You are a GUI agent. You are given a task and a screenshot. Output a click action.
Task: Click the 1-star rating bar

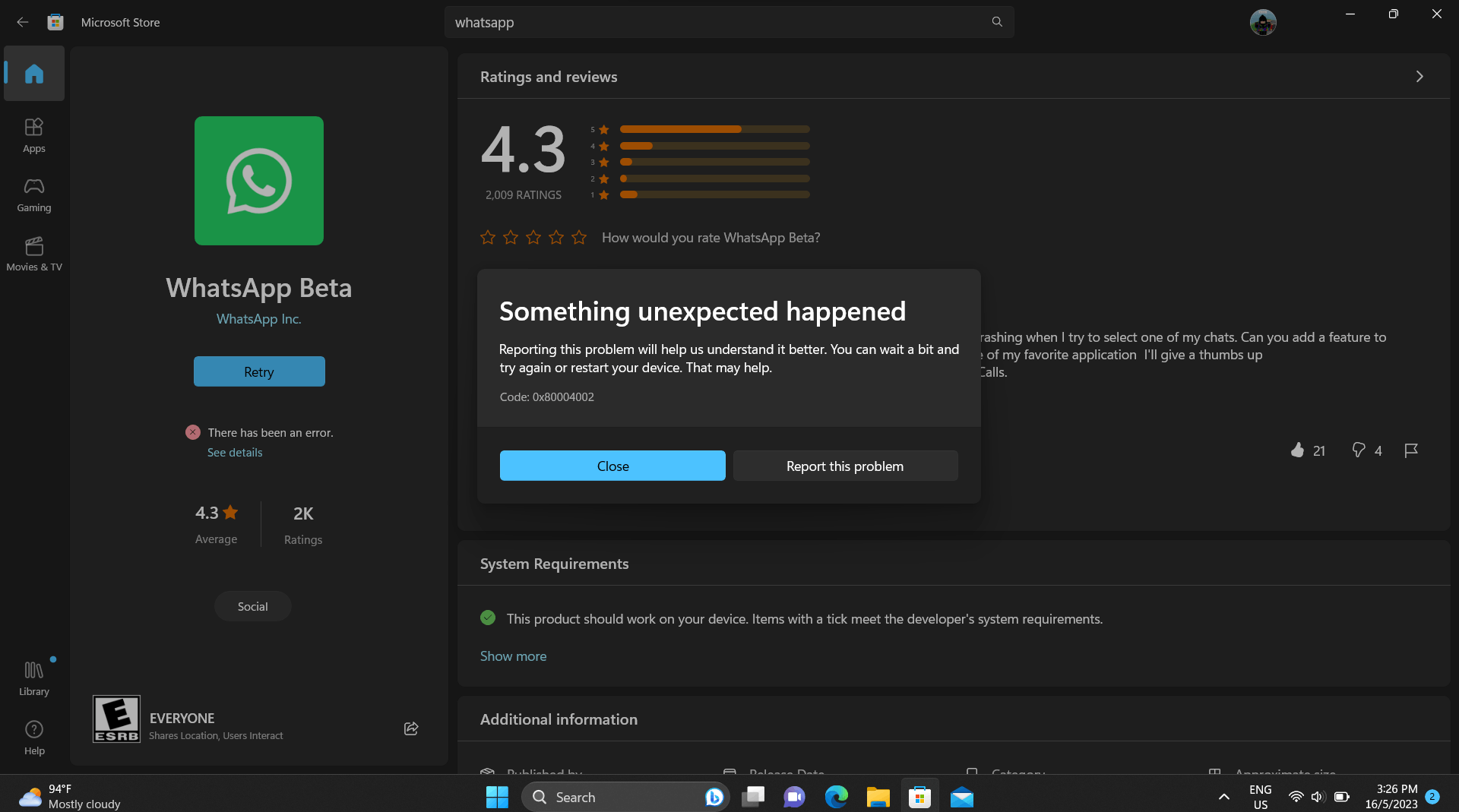tap(714, 194)
